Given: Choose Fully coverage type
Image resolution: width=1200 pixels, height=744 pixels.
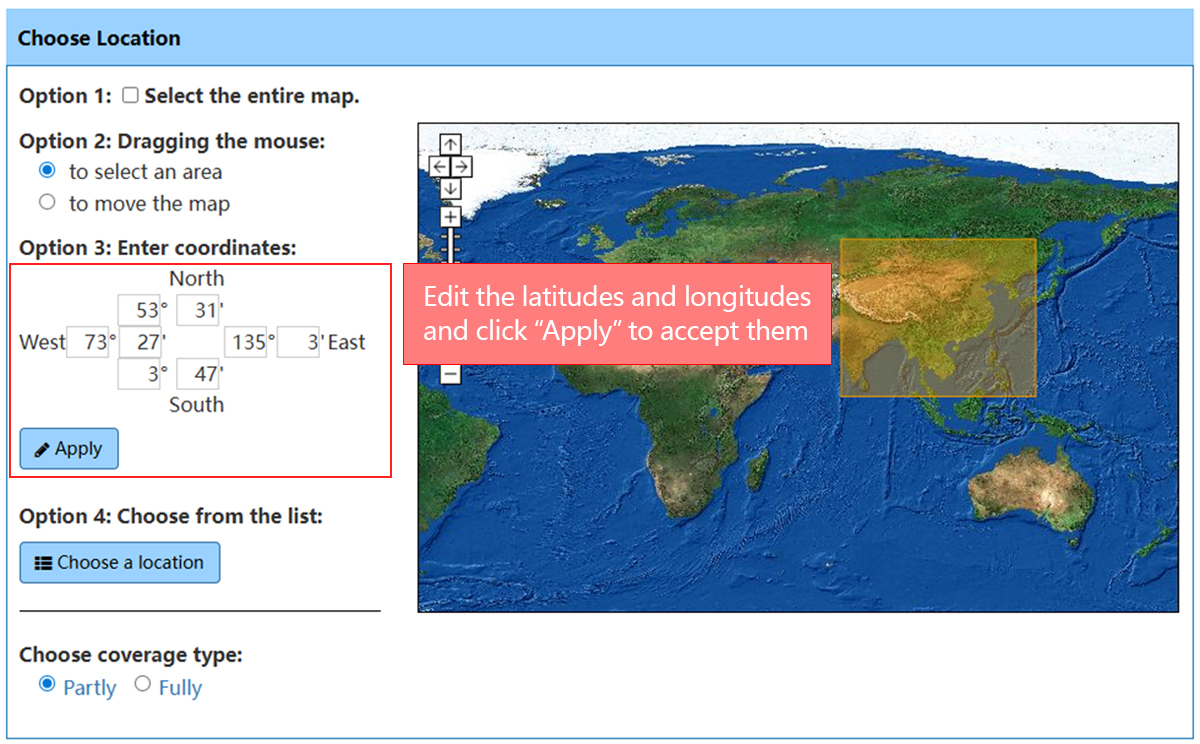Looking at the screenshot, I should point(143,685).
